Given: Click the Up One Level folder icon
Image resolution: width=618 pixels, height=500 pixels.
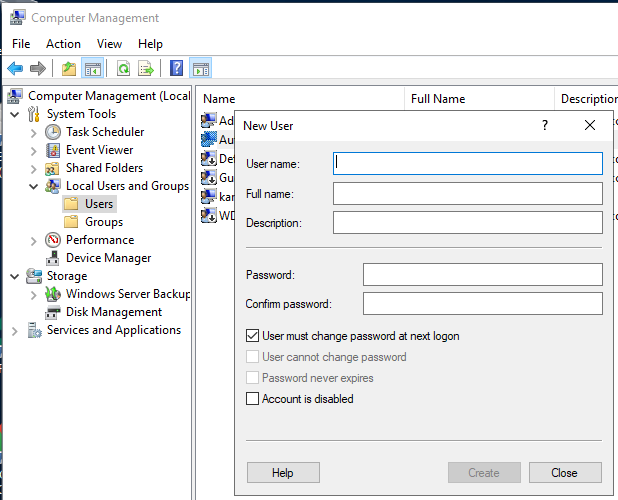Looking at the screenshot, I should 68,69.
